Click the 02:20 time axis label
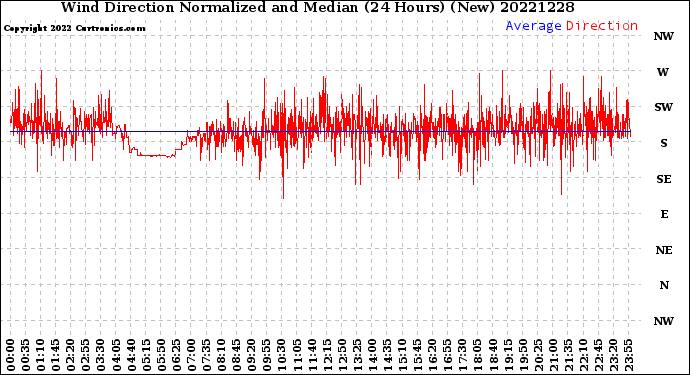This screenshot has width=690, height=375. pyautogui.click(x=71, y=355)
